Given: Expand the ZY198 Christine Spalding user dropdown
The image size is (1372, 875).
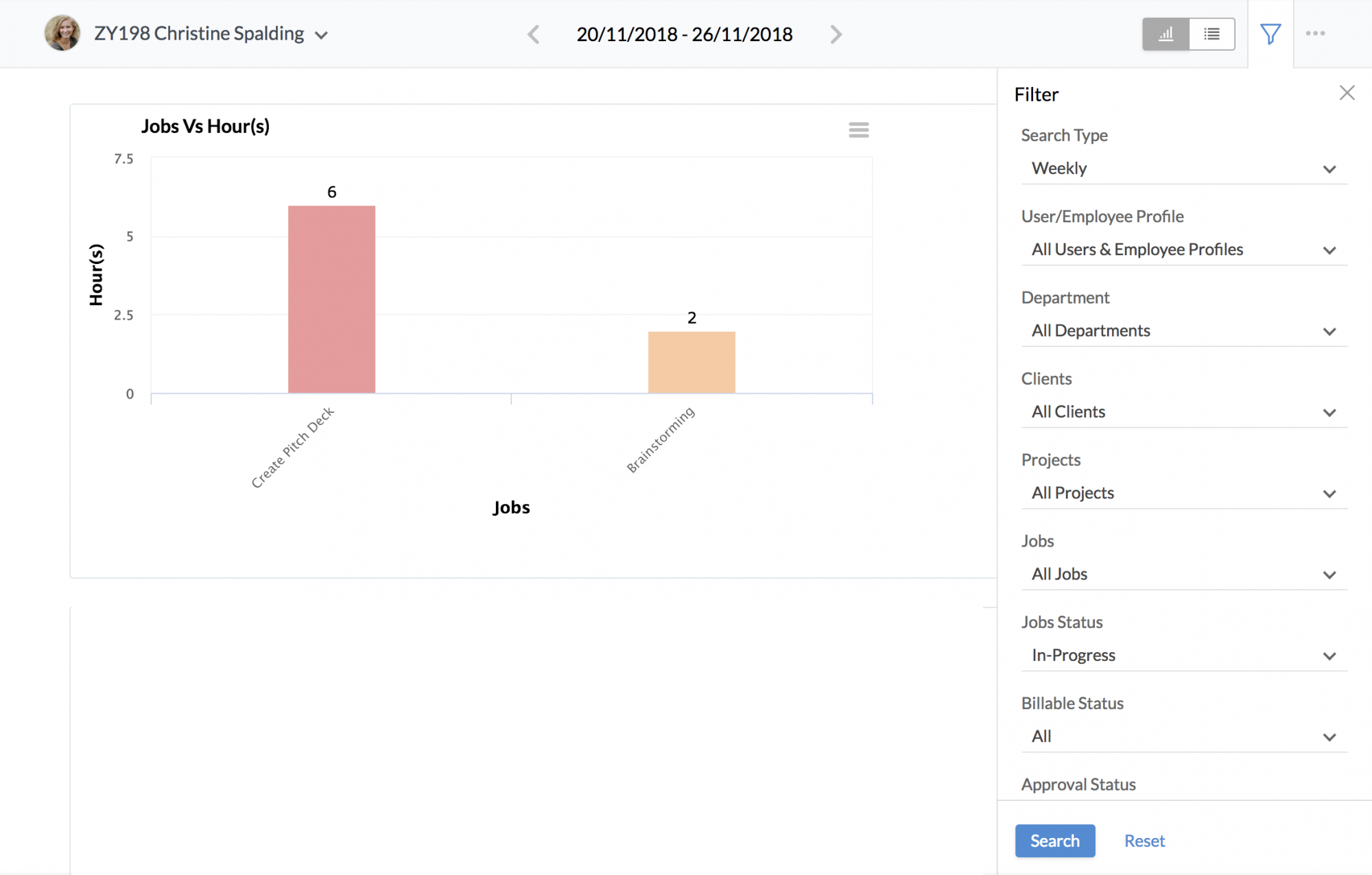Looking at the screenshot, I should pos(211,34).
